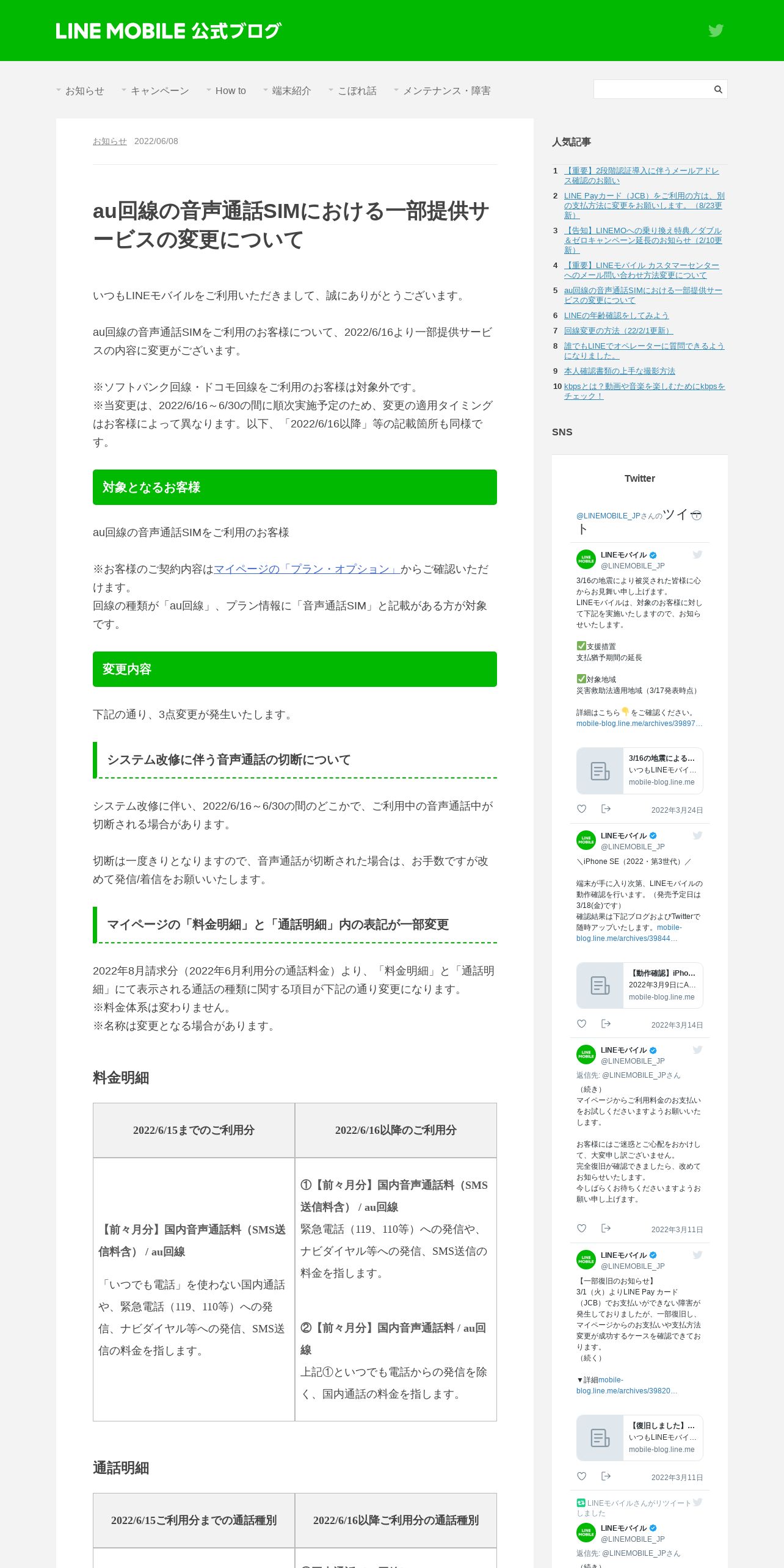The image size is (784, 1568).
Task: Expand the お知らせ menu
Action: 81,90
